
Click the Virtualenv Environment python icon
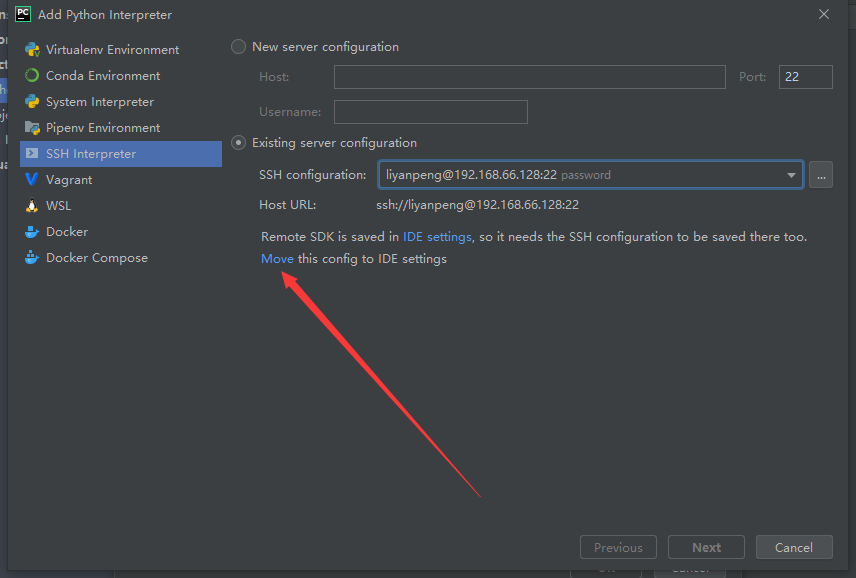[x=32, y=50]
